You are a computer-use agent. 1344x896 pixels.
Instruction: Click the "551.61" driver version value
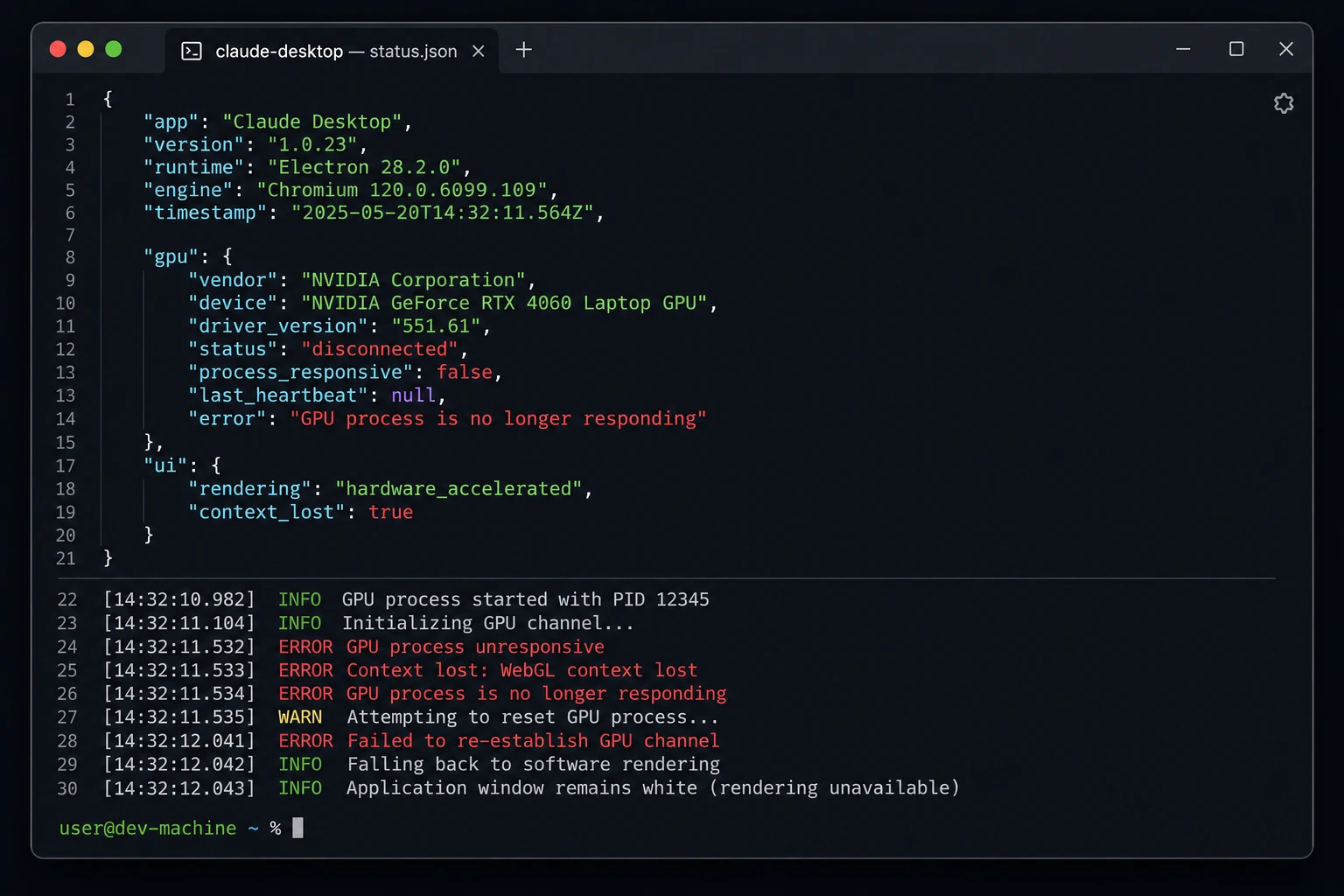(436, 325)
